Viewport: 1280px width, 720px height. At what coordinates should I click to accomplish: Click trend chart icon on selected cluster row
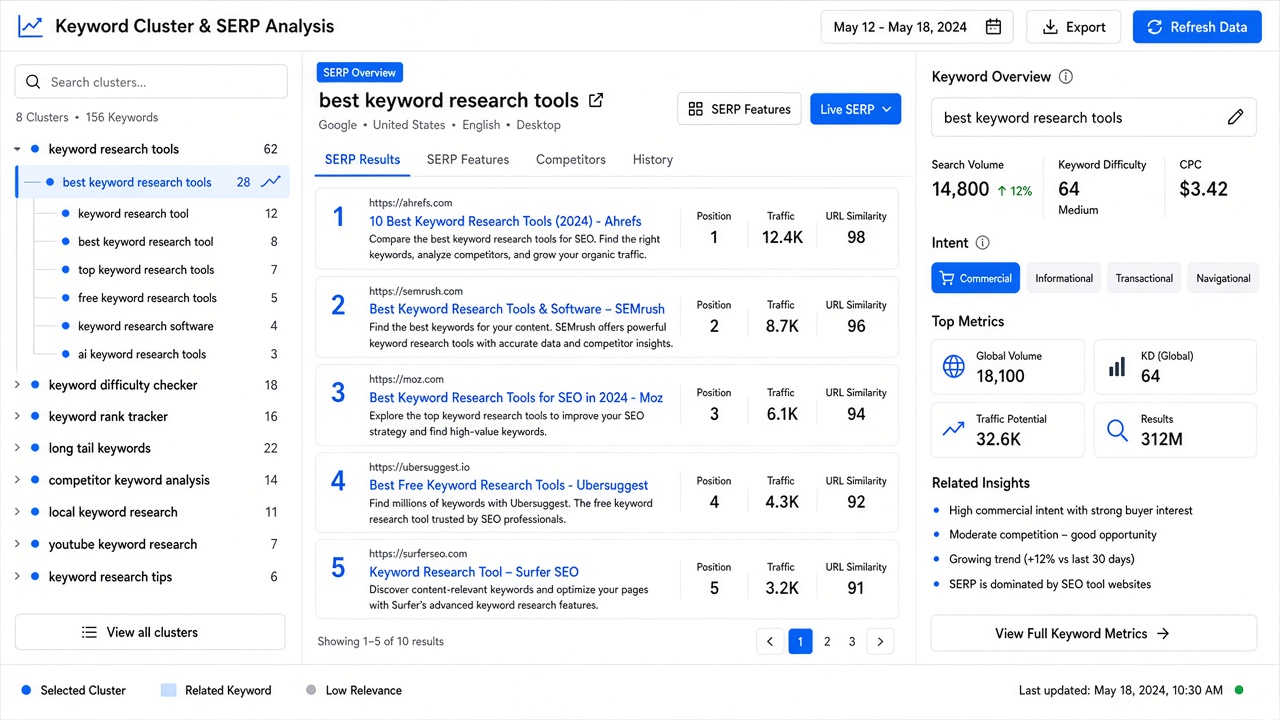pyautogui.click(x=270, y=182)
